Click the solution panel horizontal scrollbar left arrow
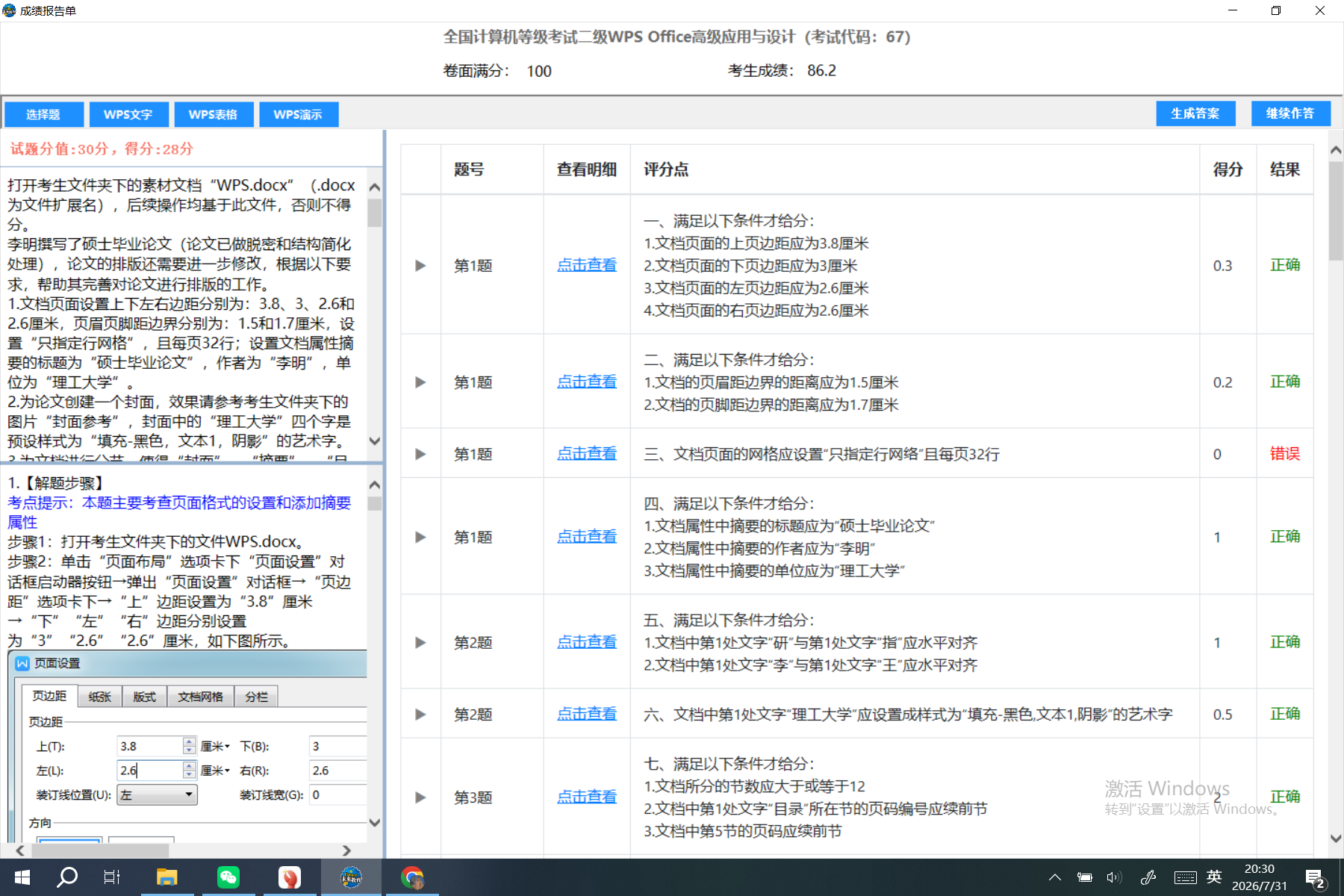The width and height of the screenshot is (1344, 896). tap(20, 850)
